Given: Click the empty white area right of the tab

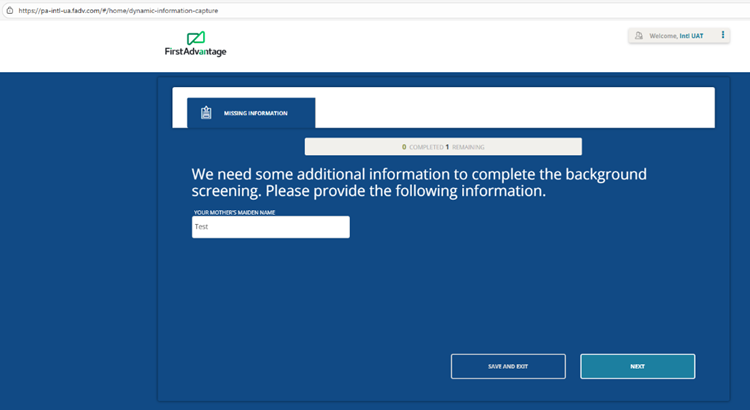Looking at the screenshot, I should [514, 108].
